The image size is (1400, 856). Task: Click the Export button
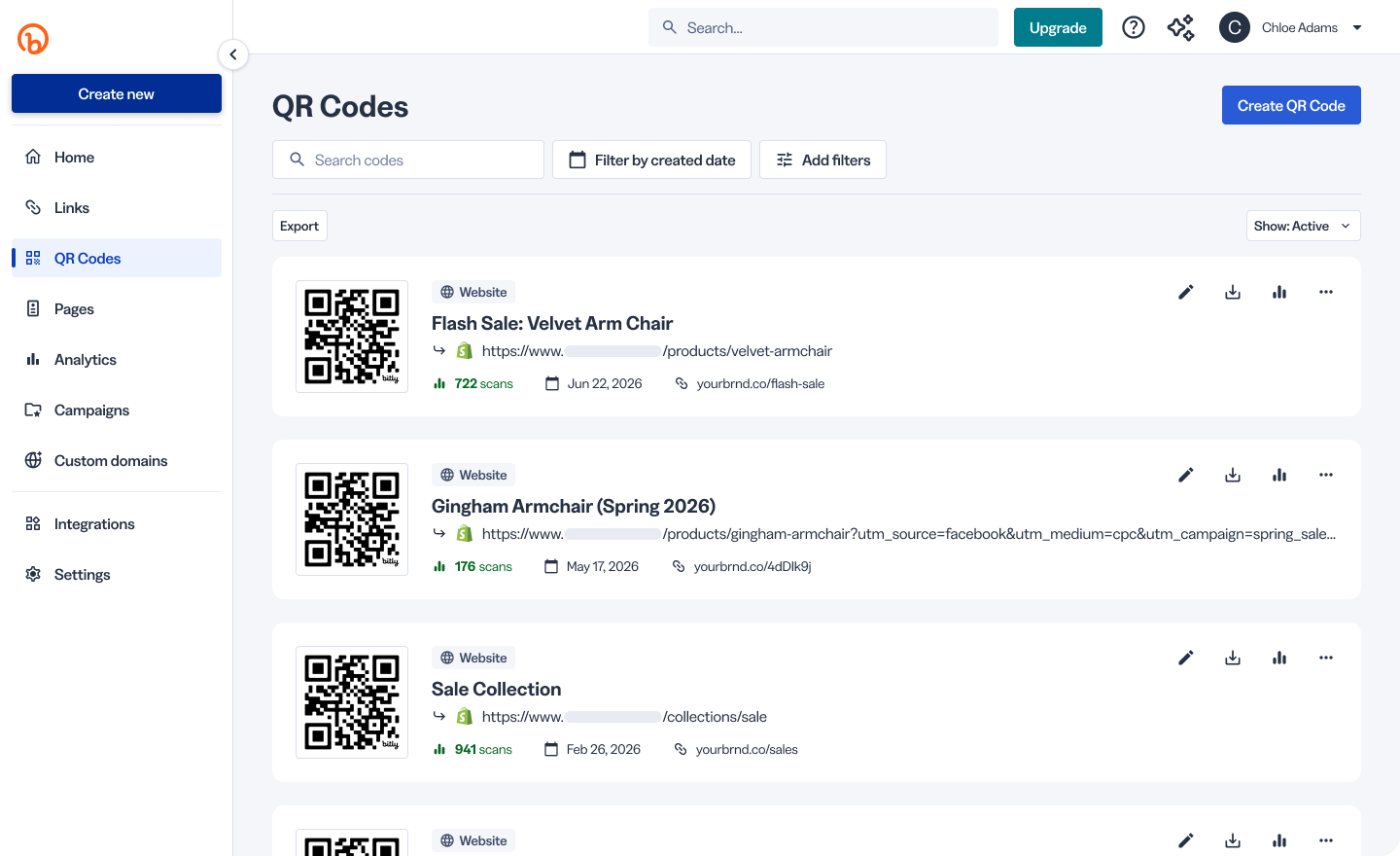(x=299, y=226)
